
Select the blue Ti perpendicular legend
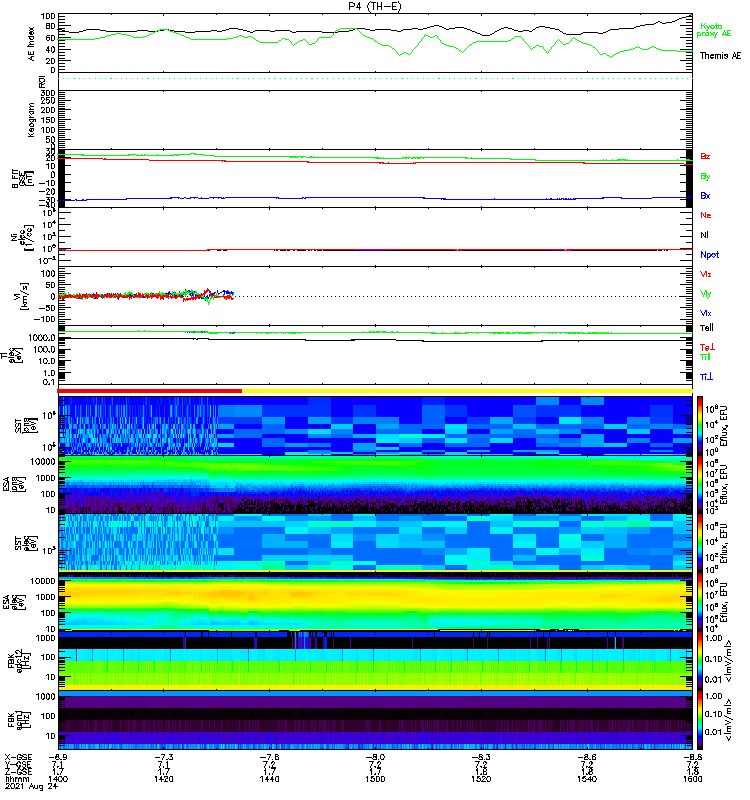(x=706, y=377)
